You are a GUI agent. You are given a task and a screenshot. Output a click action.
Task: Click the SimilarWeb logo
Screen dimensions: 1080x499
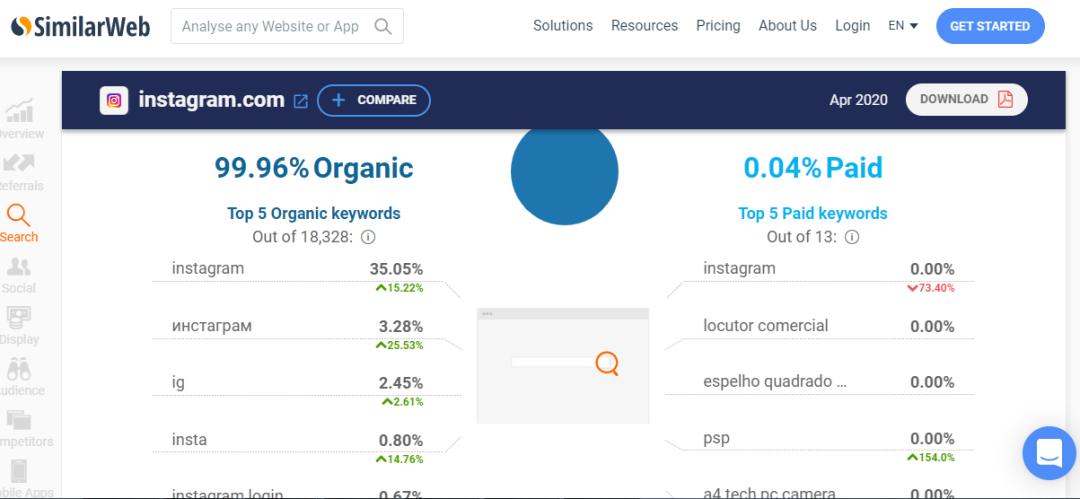point(80,27)
